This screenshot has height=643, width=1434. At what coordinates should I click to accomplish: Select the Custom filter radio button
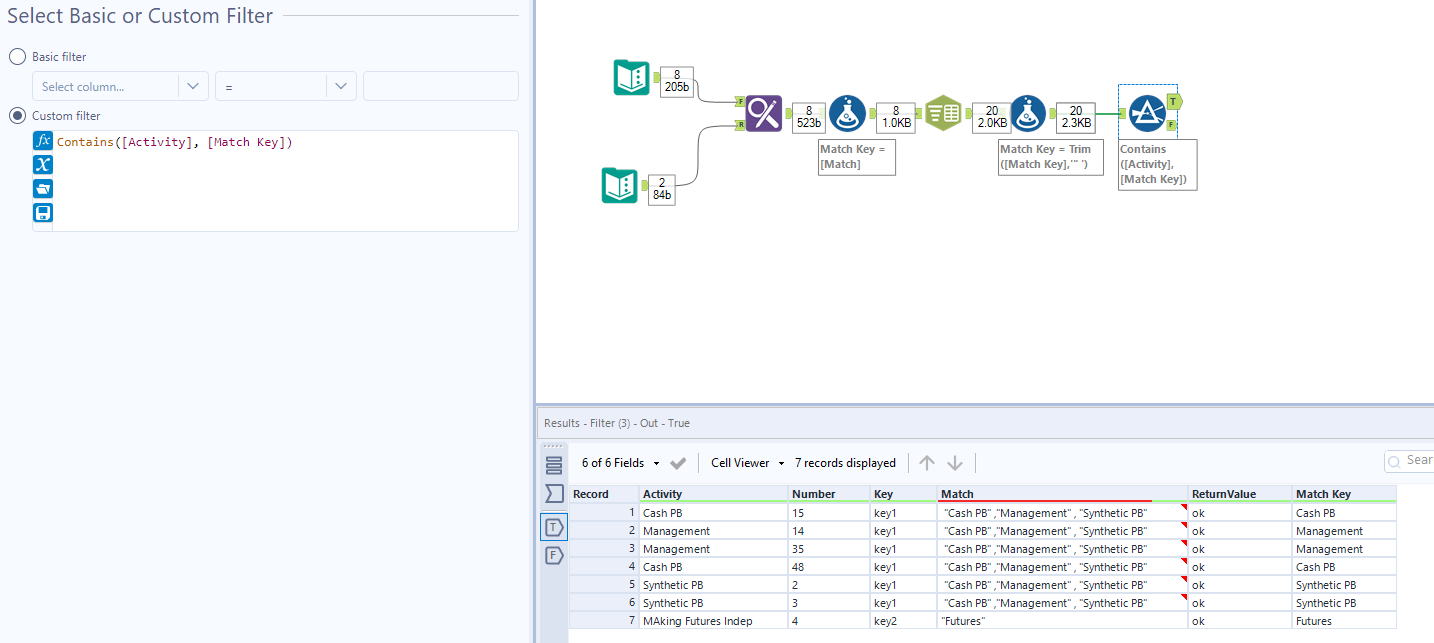pyautogui.click(x=17, y=115)
